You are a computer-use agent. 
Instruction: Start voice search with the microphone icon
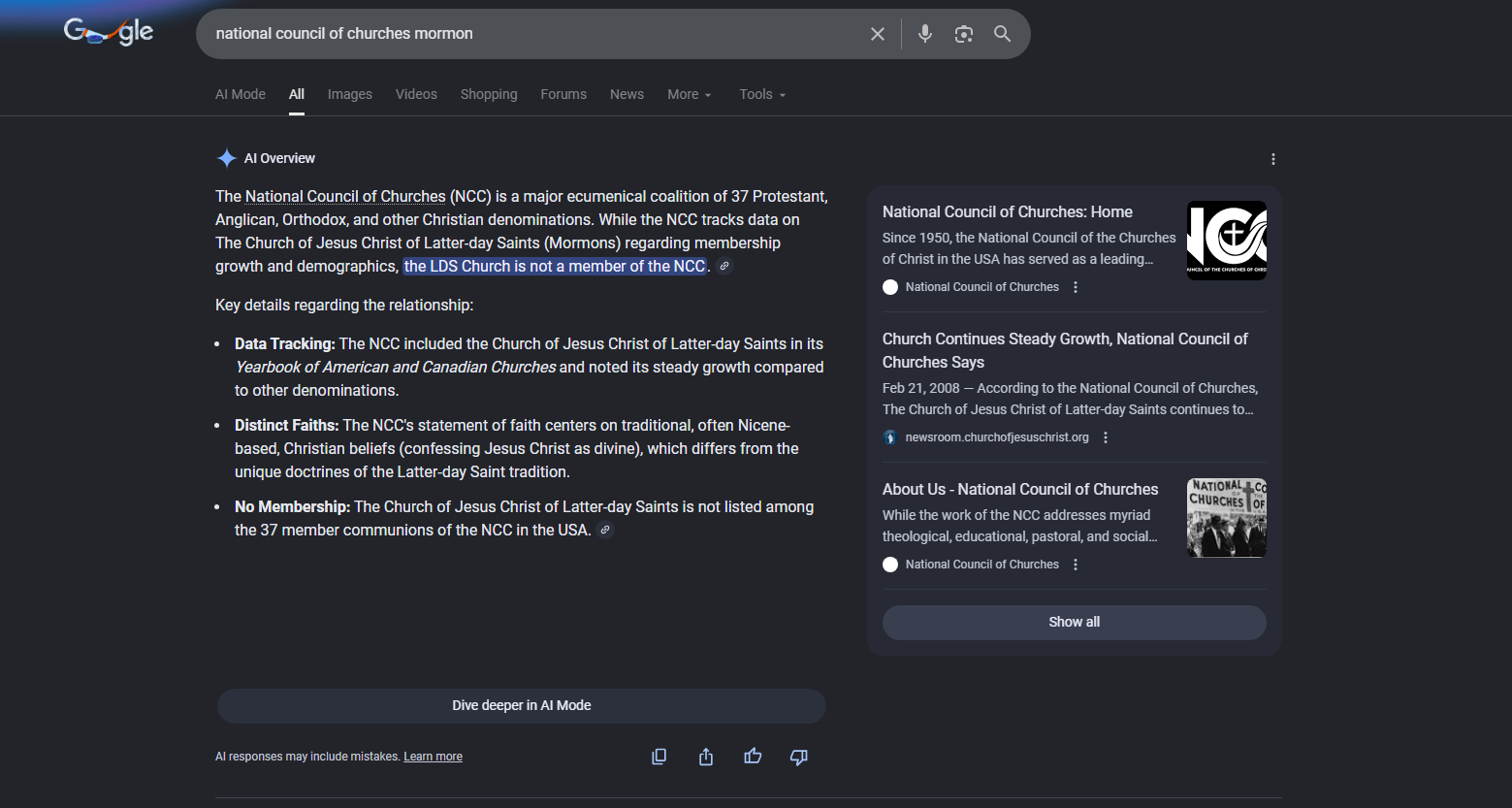(x=925, y=34)
